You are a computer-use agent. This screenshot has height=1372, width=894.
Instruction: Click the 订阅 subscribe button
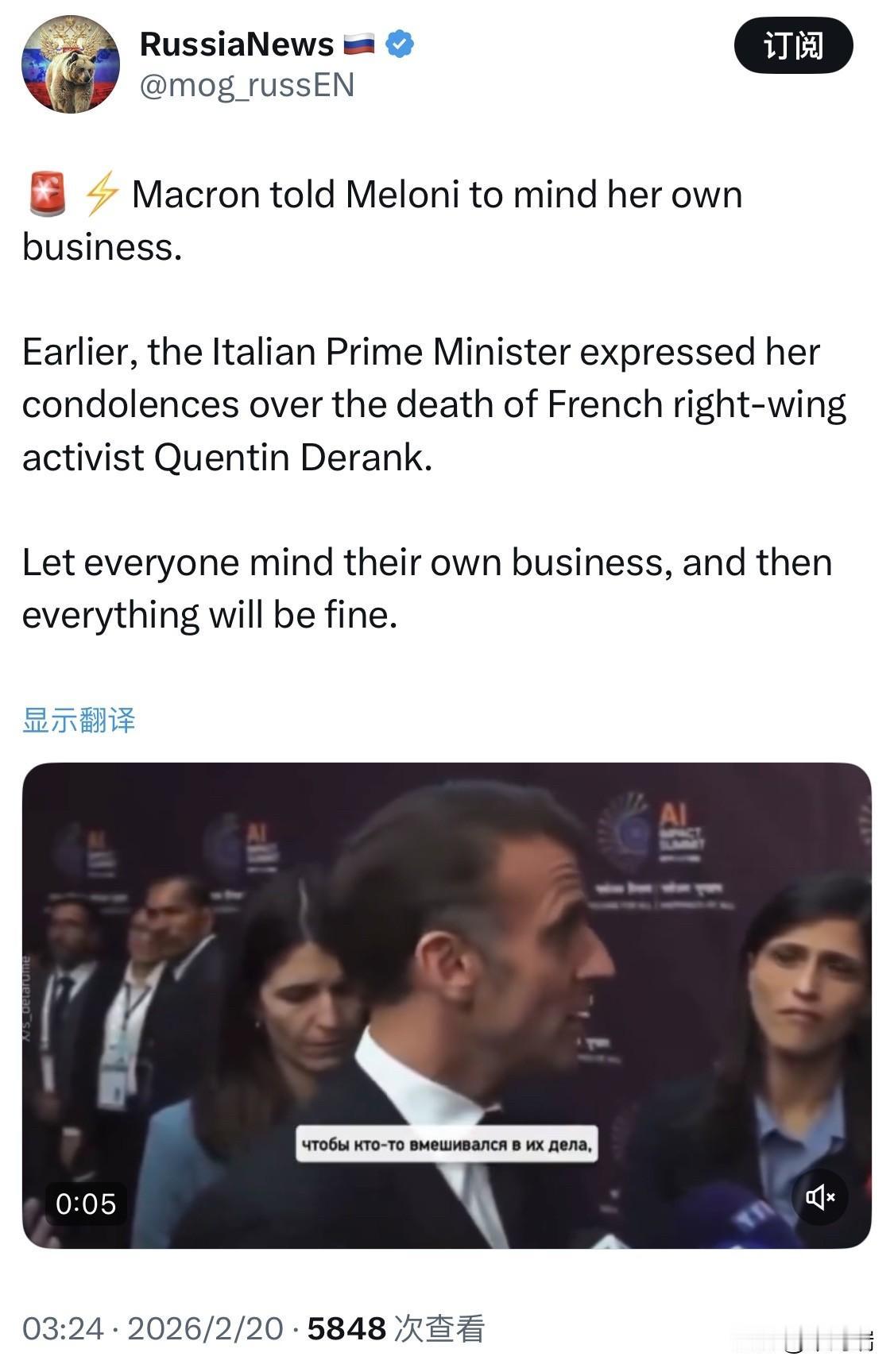[x=793, y=45]
